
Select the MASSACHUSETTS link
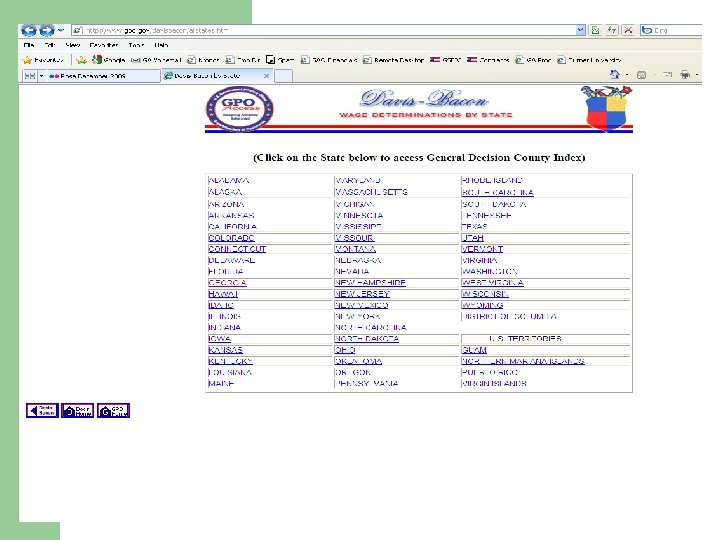371,192
